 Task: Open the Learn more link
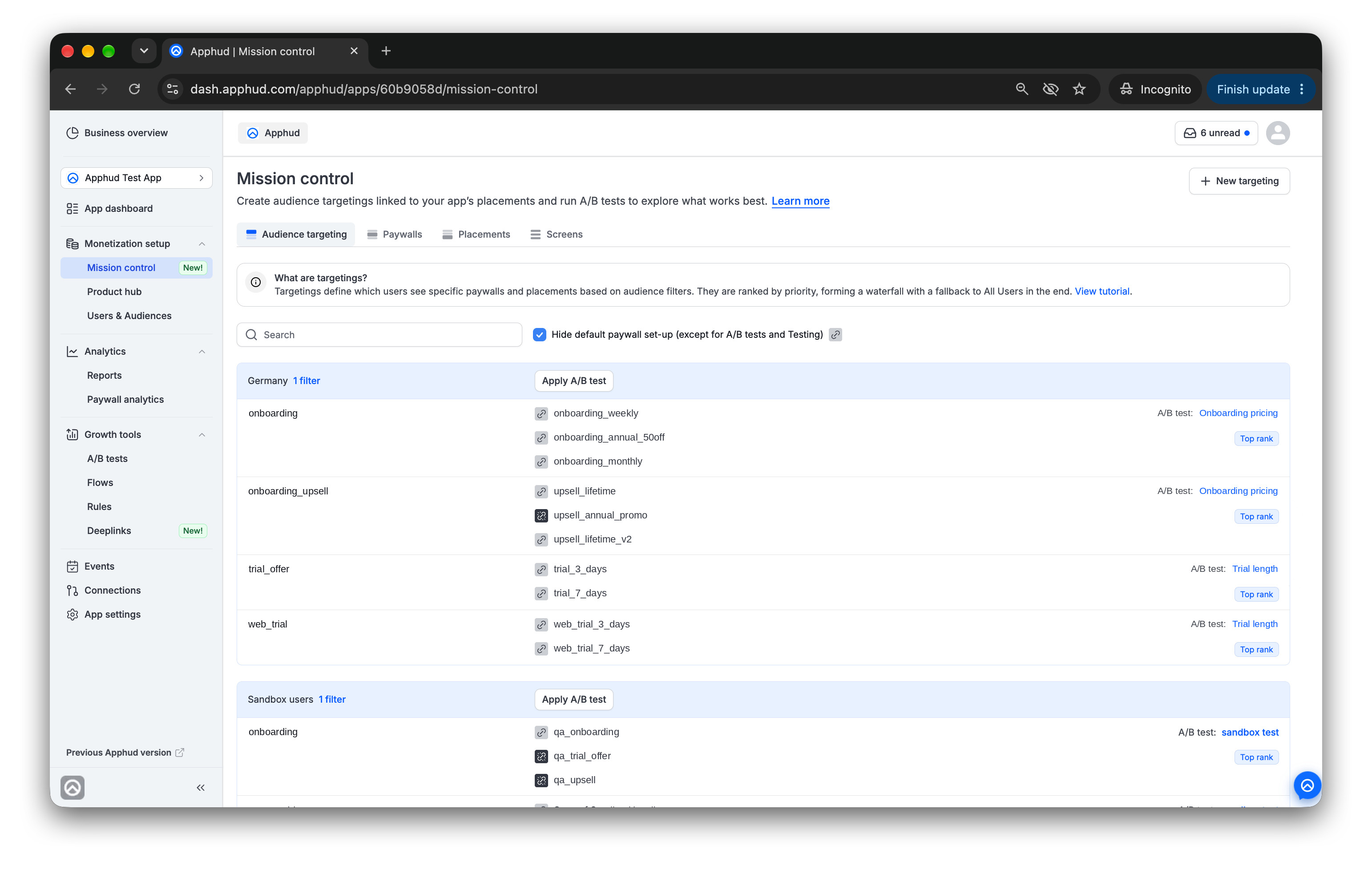coord(800,201)
